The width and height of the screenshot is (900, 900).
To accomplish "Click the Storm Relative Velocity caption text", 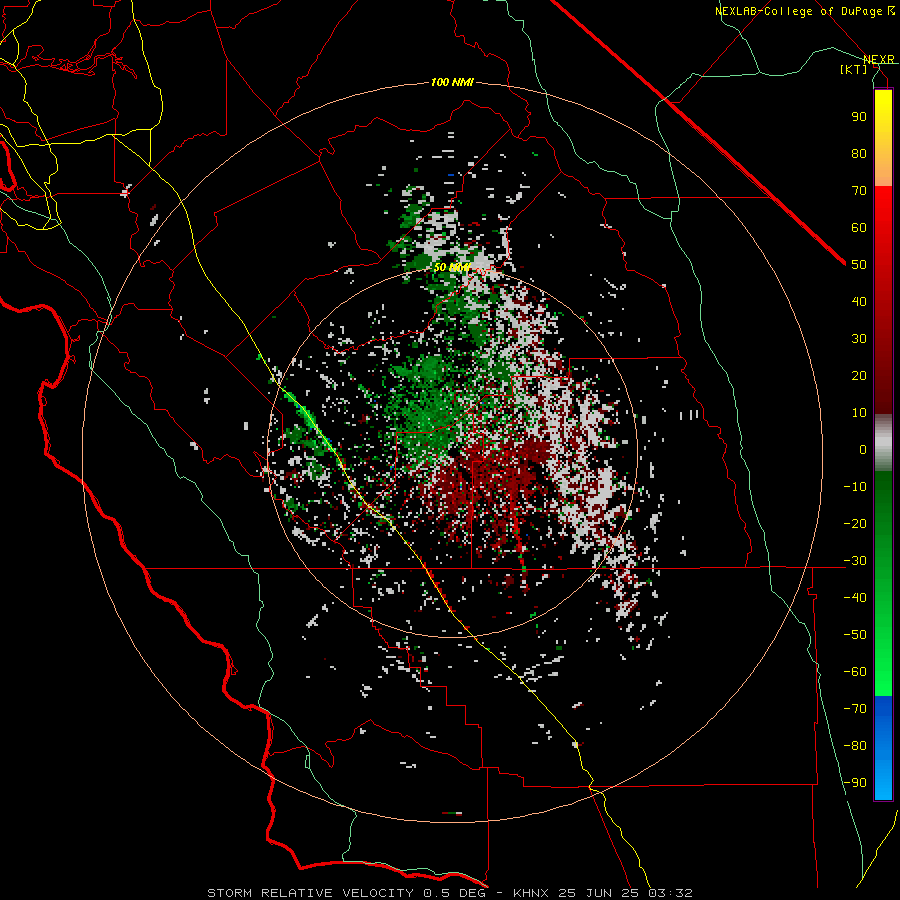I will tap(450, 893).
